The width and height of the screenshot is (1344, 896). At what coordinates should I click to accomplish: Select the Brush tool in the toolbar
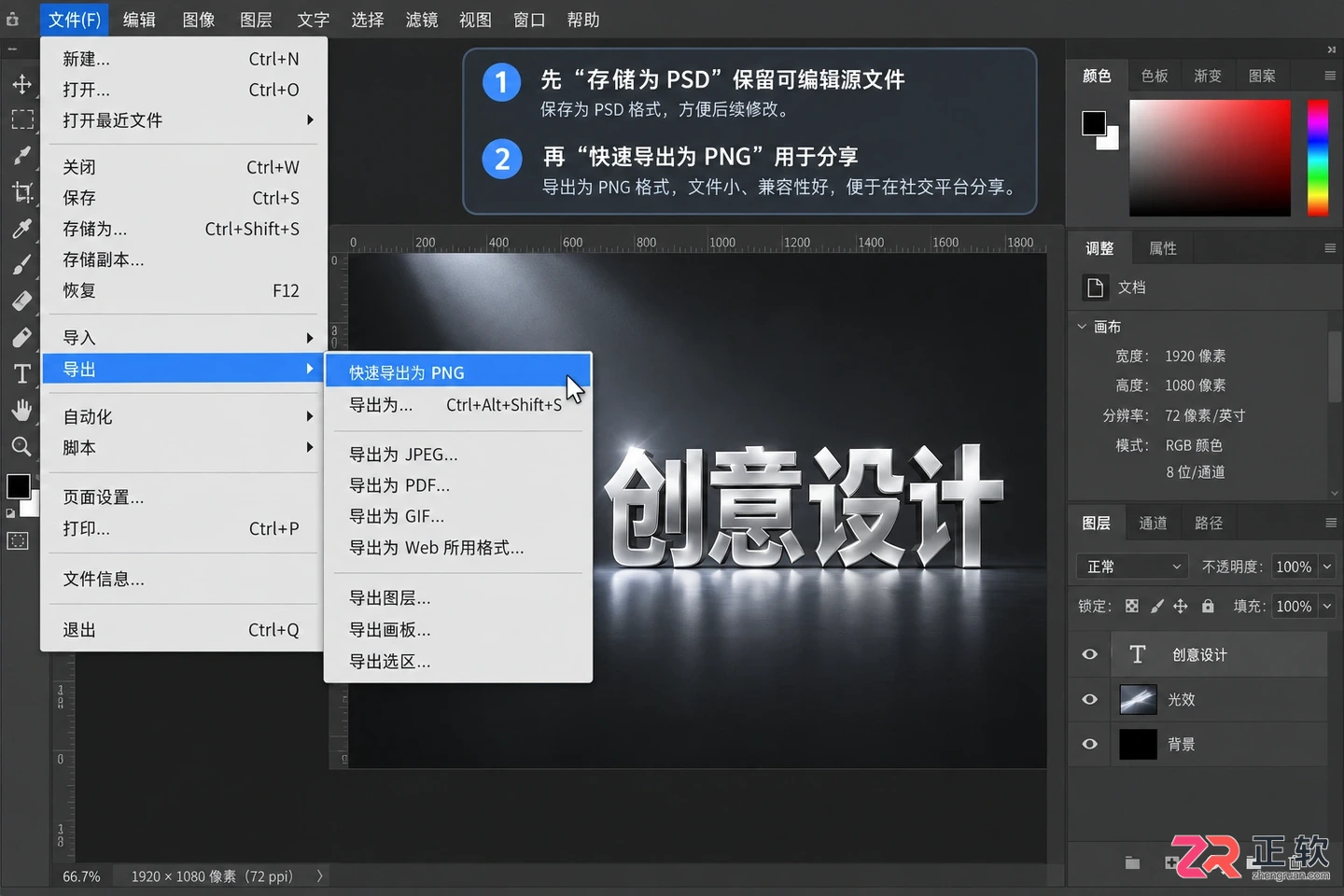pos(21,265)
